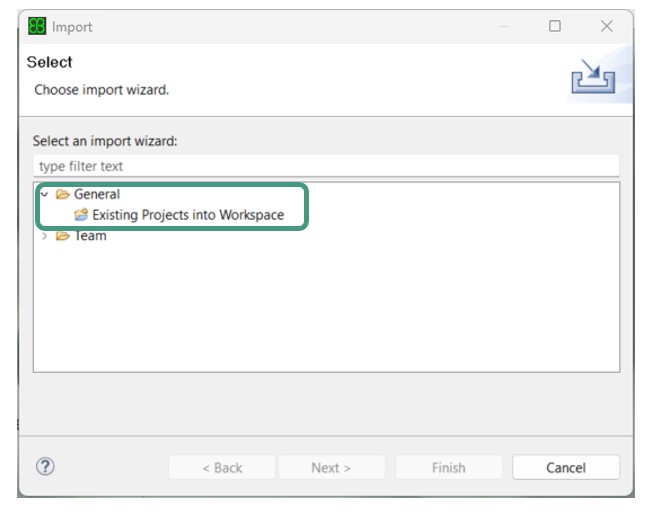Click the Team folder icon

(x=63, y=237)
